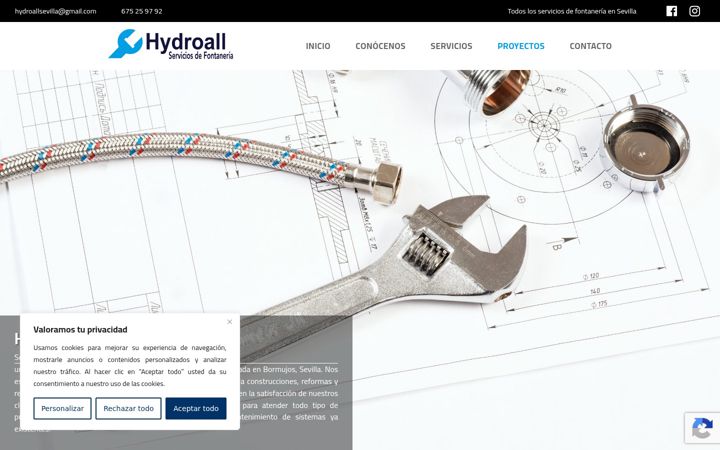Open the CONTACTO page

coord(591,46)
